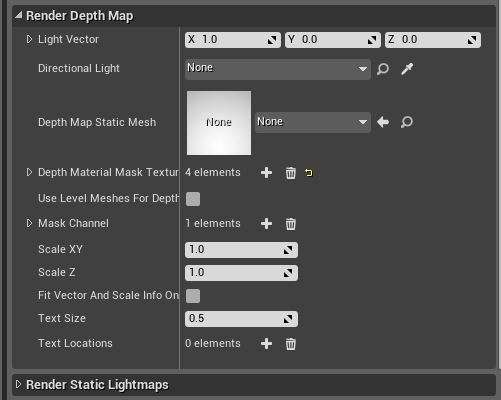Image resolution: width=501 pixels, height=400 pixels.
Task: Open Depth Map Static Mesh asset dropdown
Action: (x=313, y=122)
